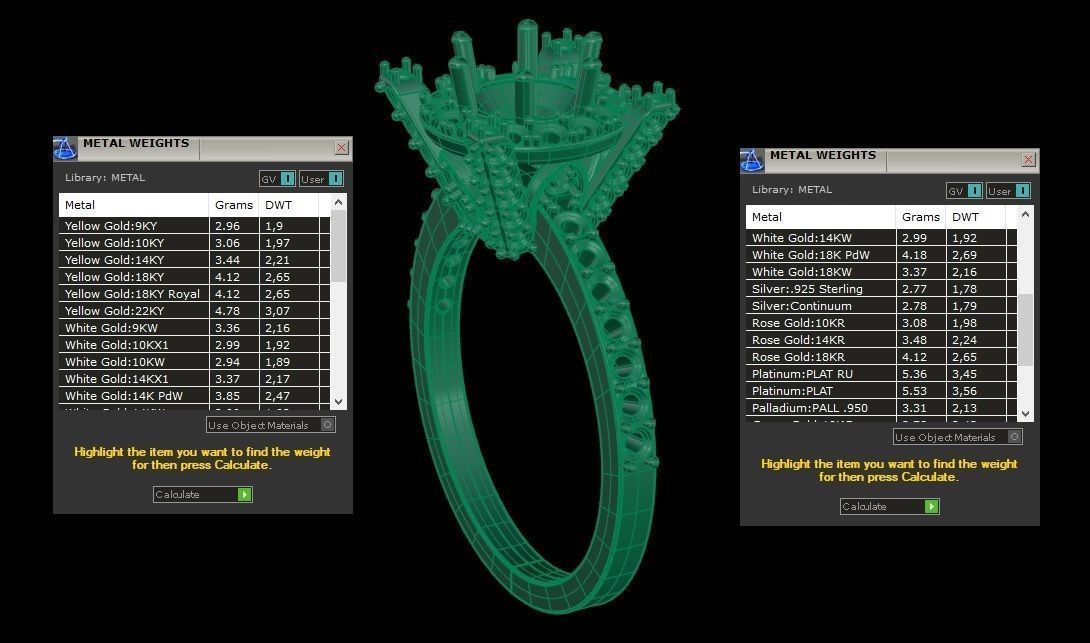This screenshot has height=643, width=1090.
Task: Toggle the User library switch in left panel
Action: coord(321,179)
